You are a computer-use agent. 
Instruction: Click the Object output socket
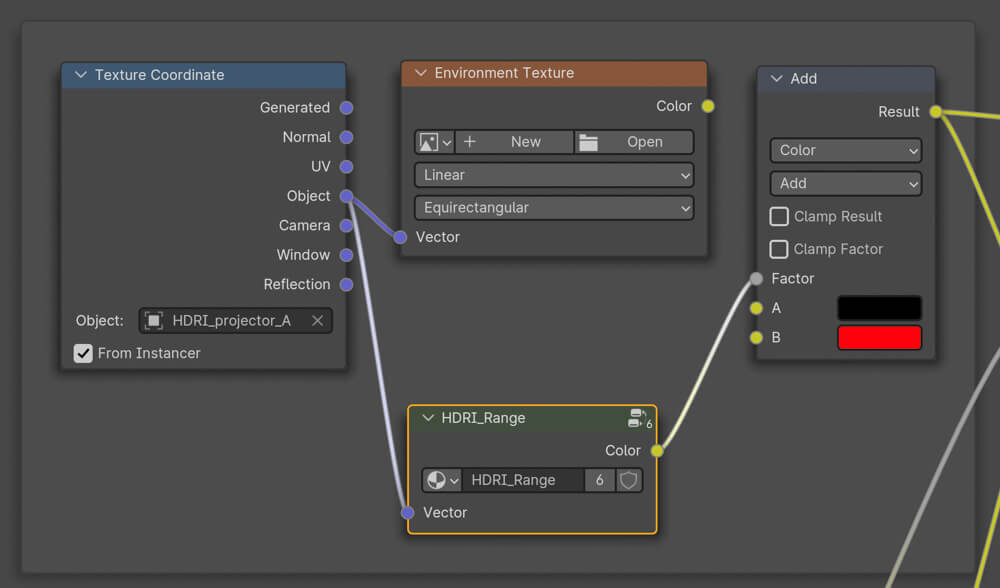(346, 196)
